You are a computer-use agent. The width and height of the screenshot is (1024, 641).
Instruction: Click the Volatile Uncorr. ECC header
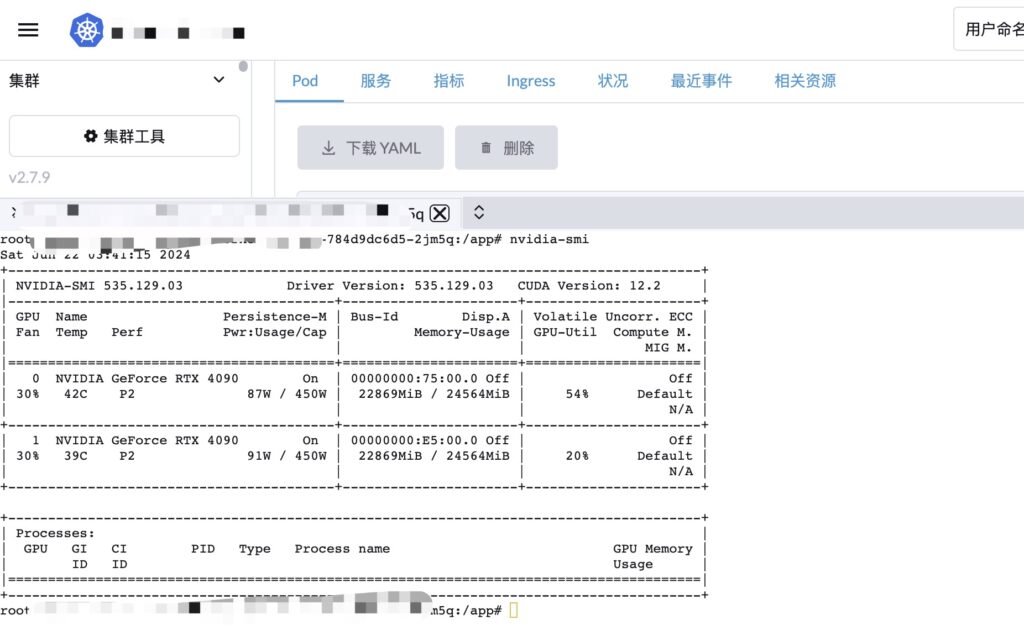[x=613, y=317]
